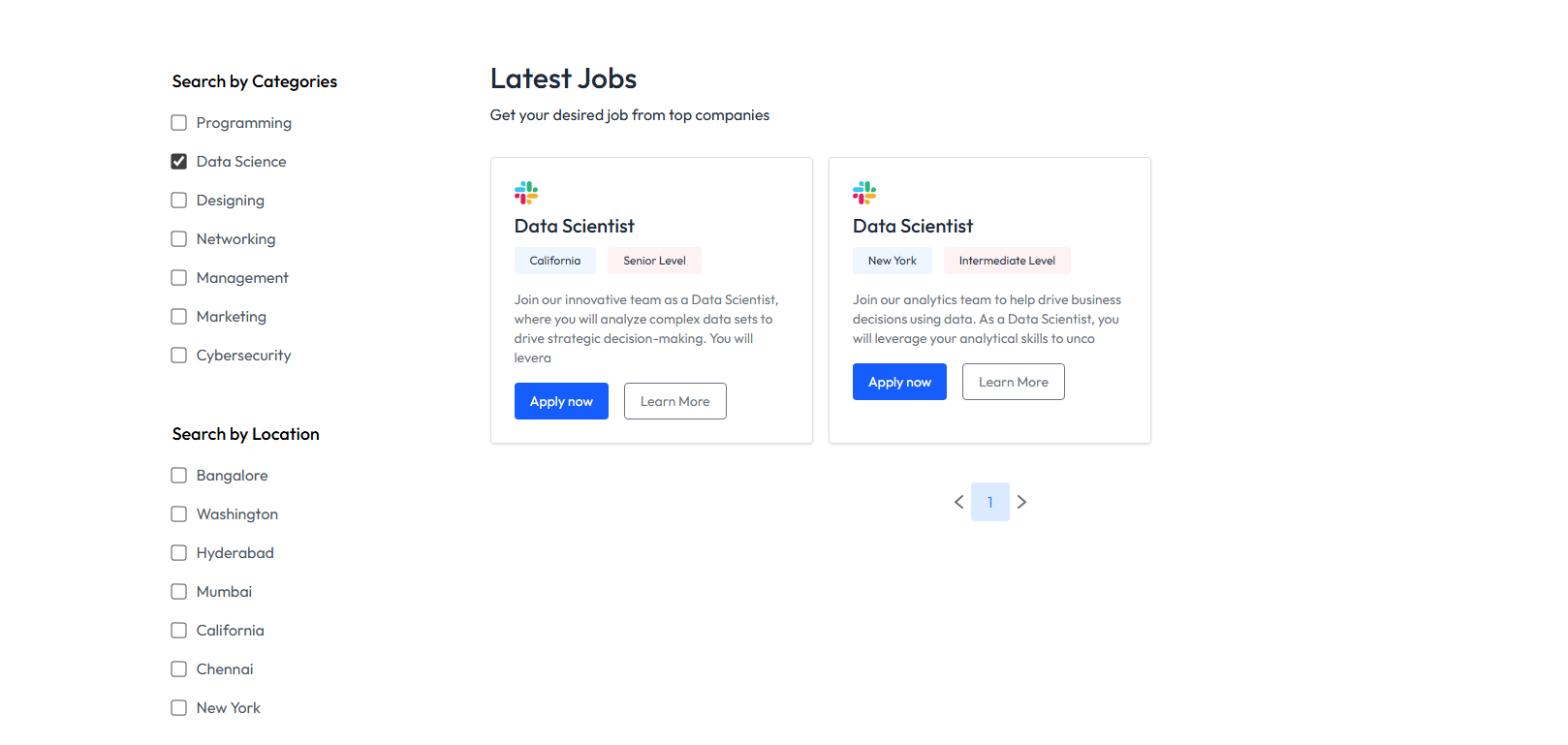Go to previous page arrow

point(958,502)
